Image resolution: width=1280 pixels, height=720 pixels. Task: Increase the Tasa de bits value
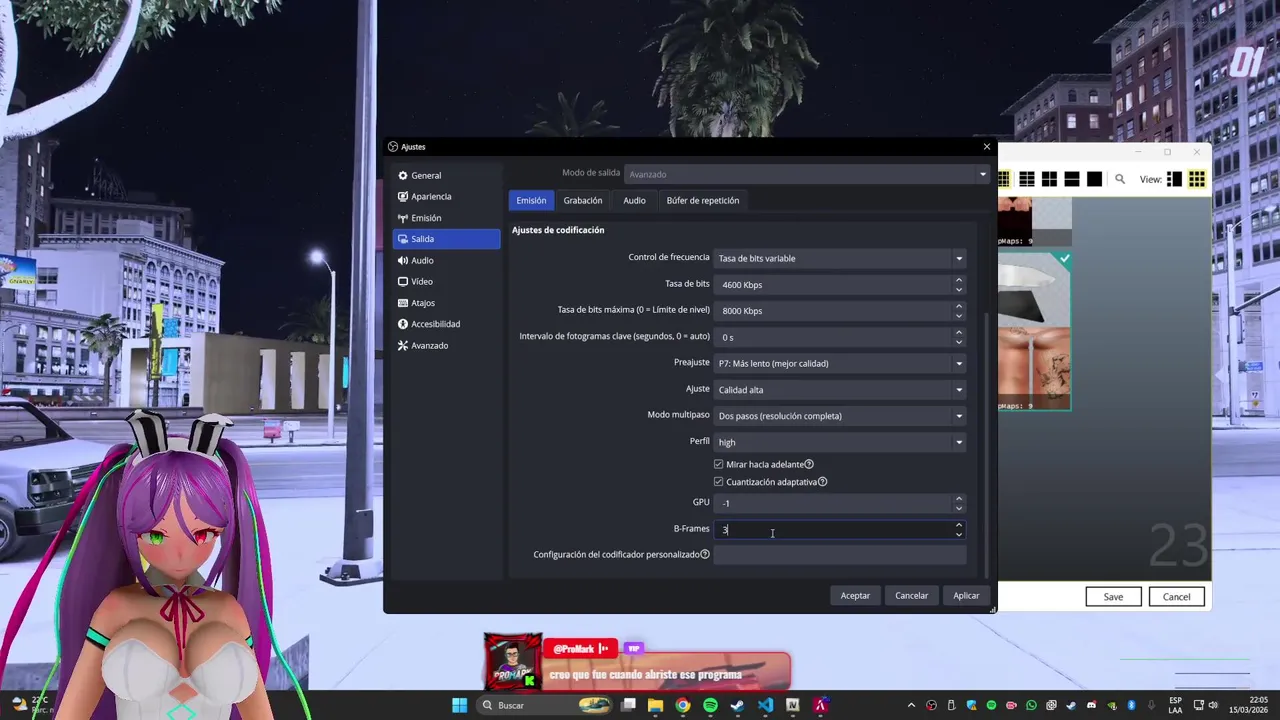(958, 280)
